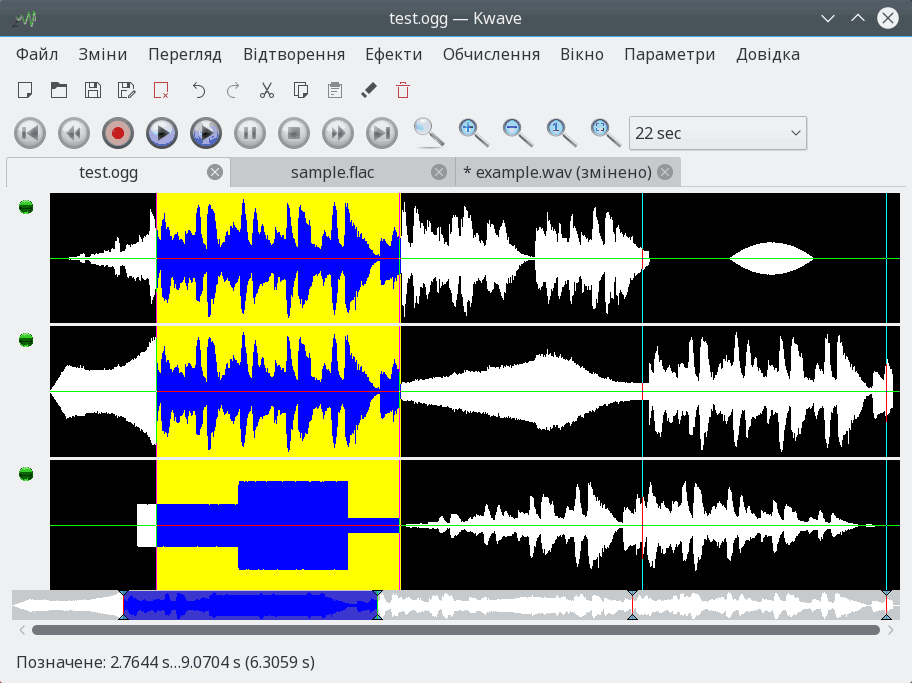Toggle the first track's green lamp
This screenshot has height=683, width=912.
pyautogui.click(x=26, y=207)
